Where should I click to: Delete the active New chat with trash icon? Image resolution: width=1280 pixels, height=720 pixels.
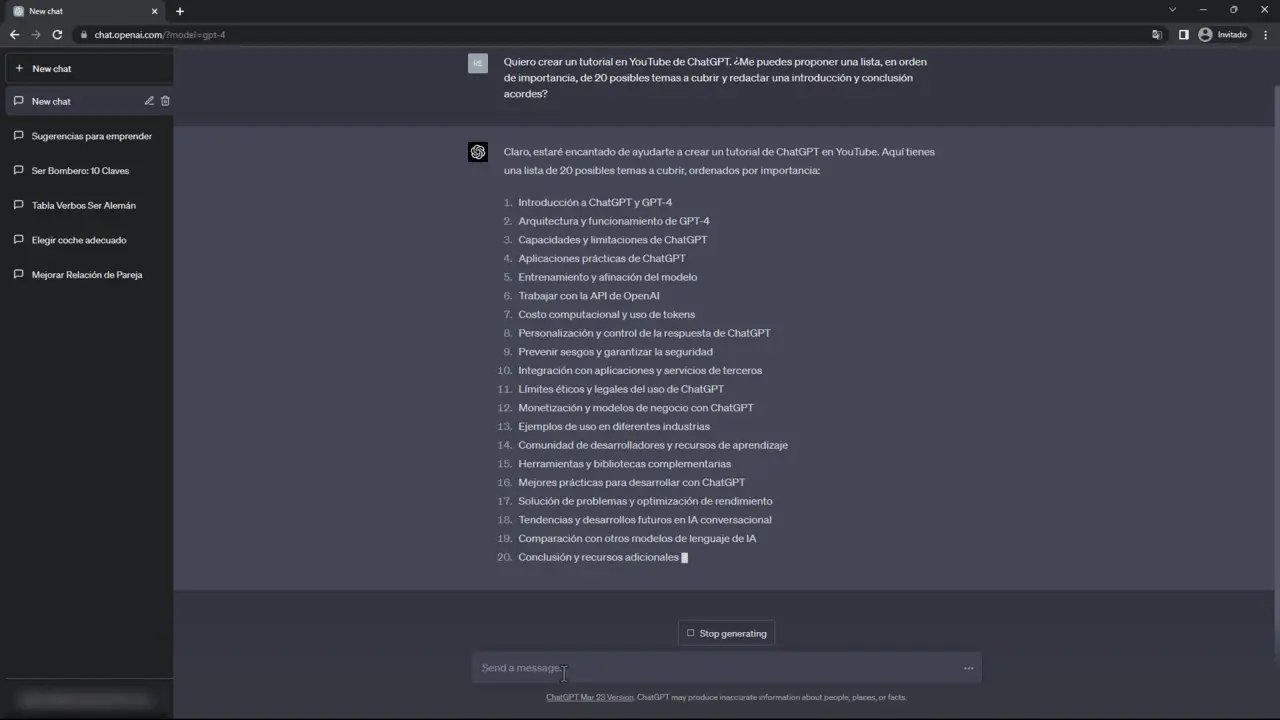point(166,101)
